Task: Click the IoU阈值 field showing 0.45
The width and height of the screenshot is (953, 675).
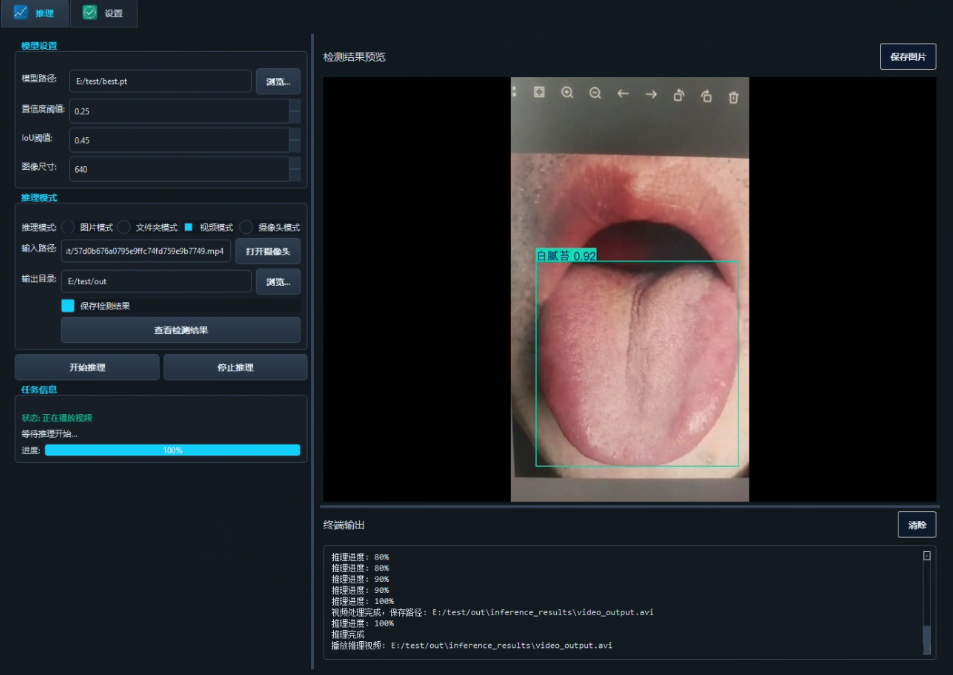Action: [179, 140]
